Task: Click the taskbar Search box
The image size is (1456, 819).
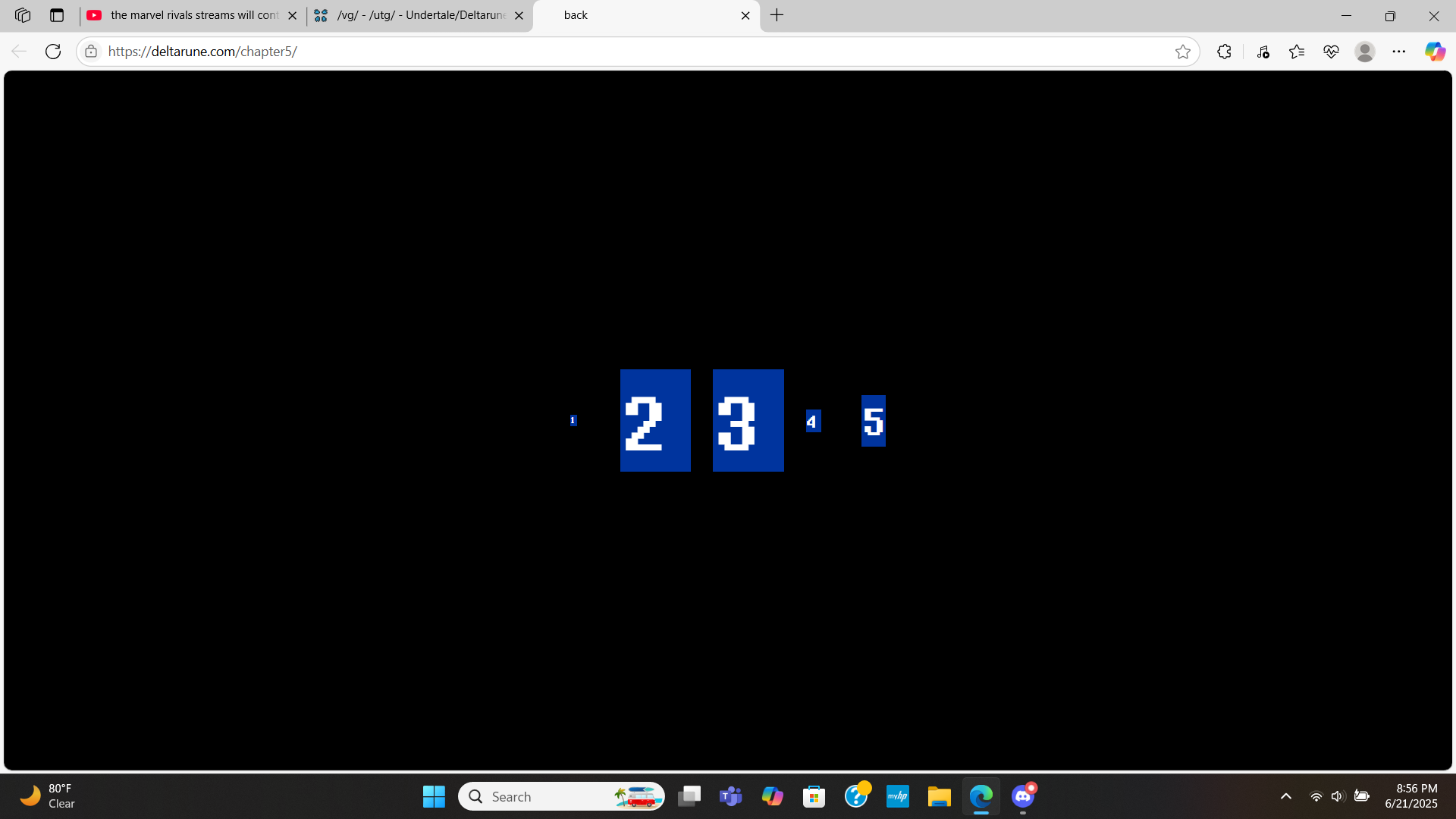Action: click(x=561, y=796)
